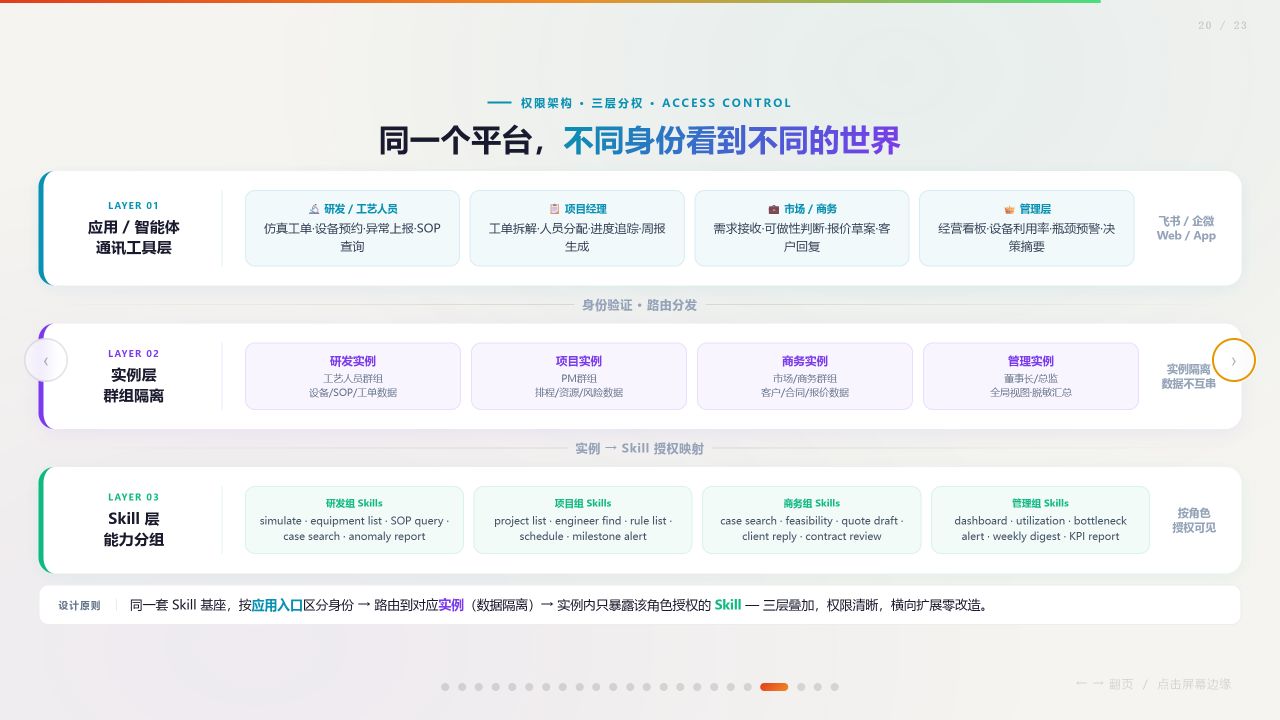The width and height of the screenshot is (1280, 720).
Task: Click 需求接收·可做性判断·报价草案·客户回复 description
Action: [x=802, y=237]
